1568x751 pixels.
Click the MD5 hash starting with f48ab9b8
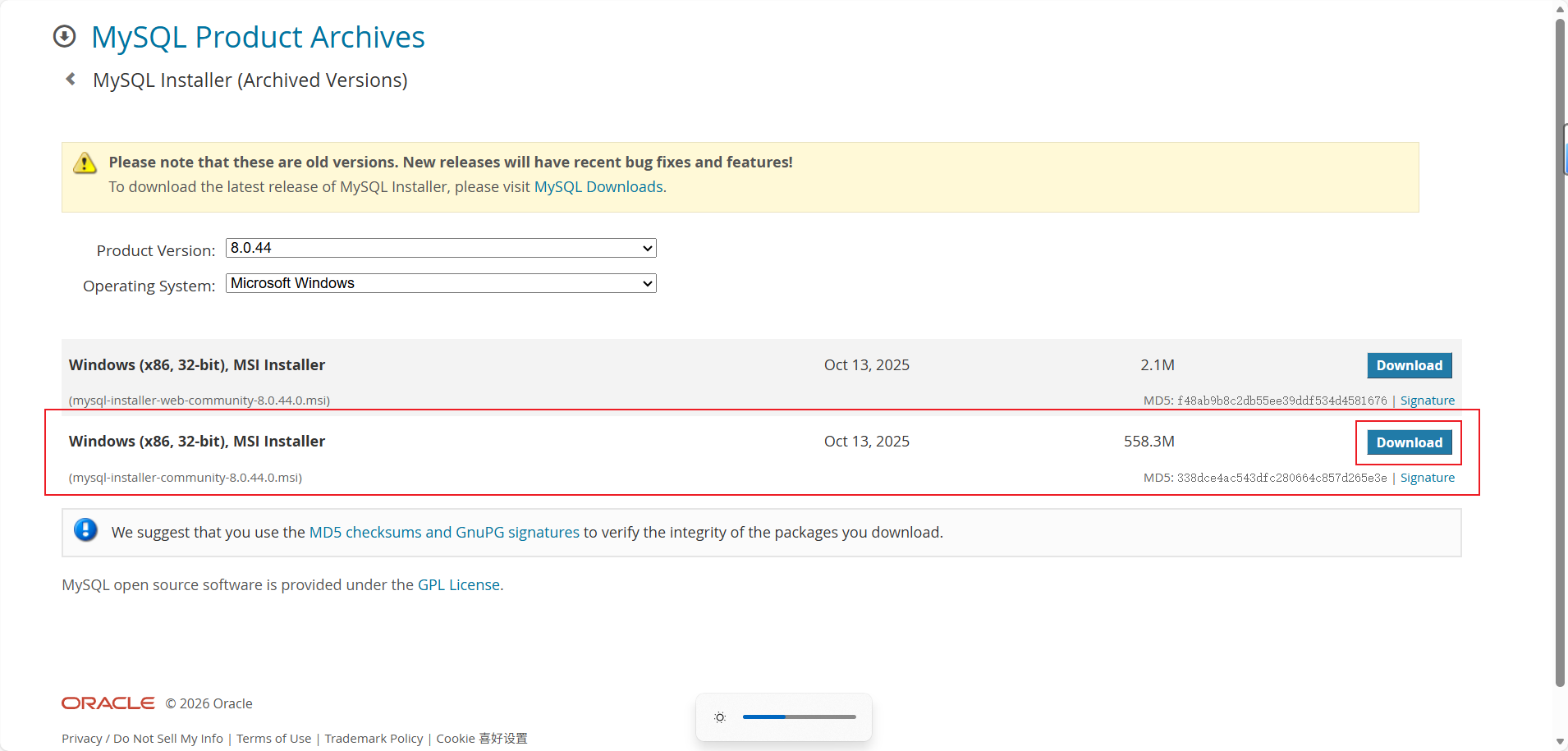click(x=1281, y=401)
